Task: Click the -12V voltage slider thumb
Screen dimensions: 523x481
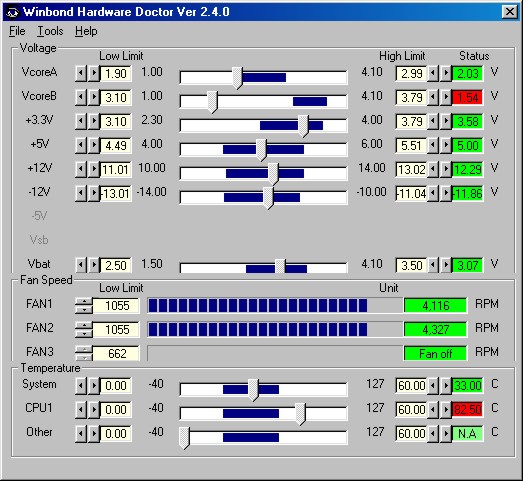Action: click(268, 197)
